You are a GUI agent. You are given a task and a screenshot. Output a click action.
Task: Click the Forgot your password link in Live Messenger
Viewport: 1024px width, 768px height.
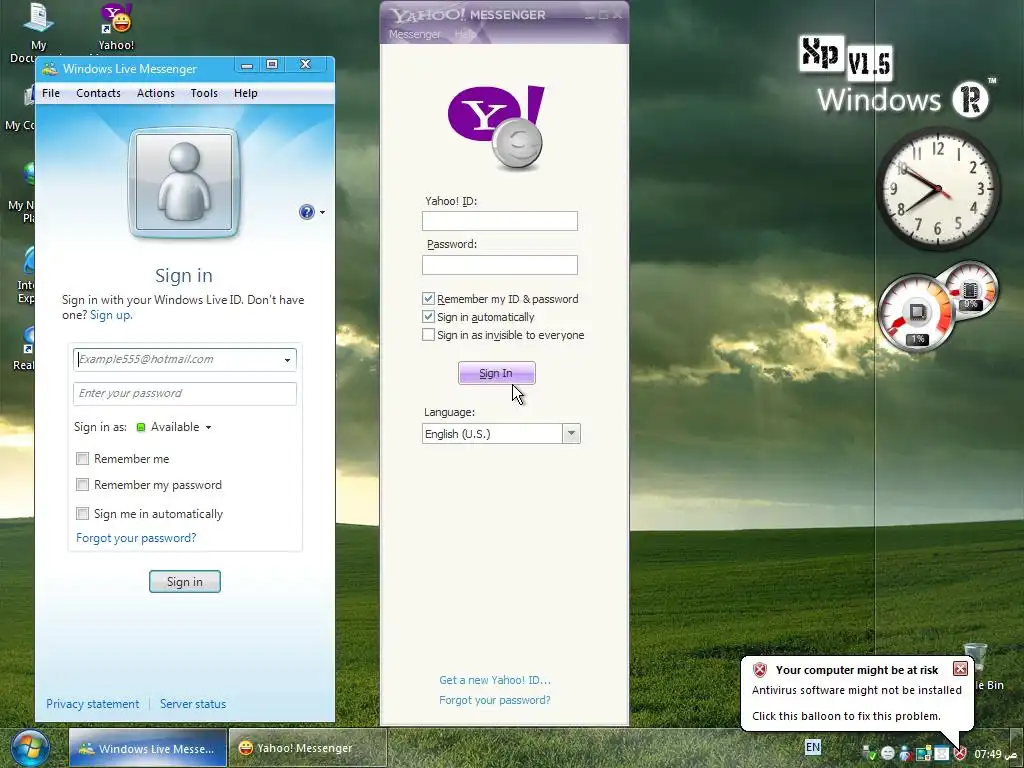pos(136,537)
